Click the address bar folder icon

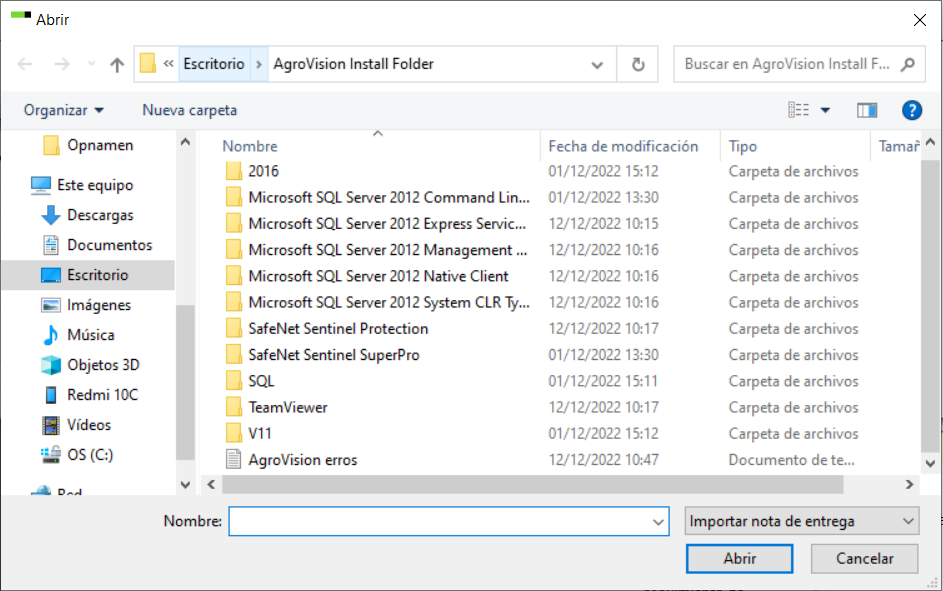coord(148,63)
